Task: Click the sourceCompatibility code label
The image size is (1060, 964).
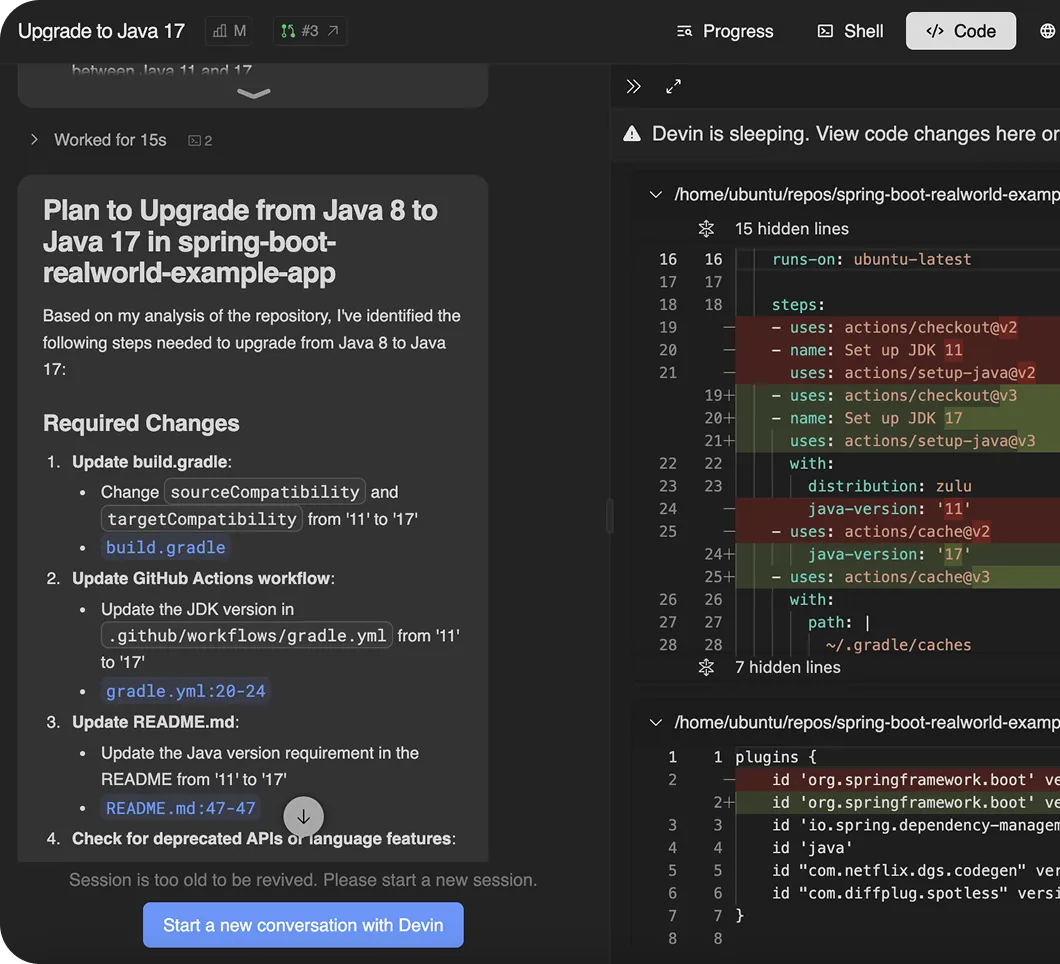Action: pyautogui.click(x=265, y=491)
